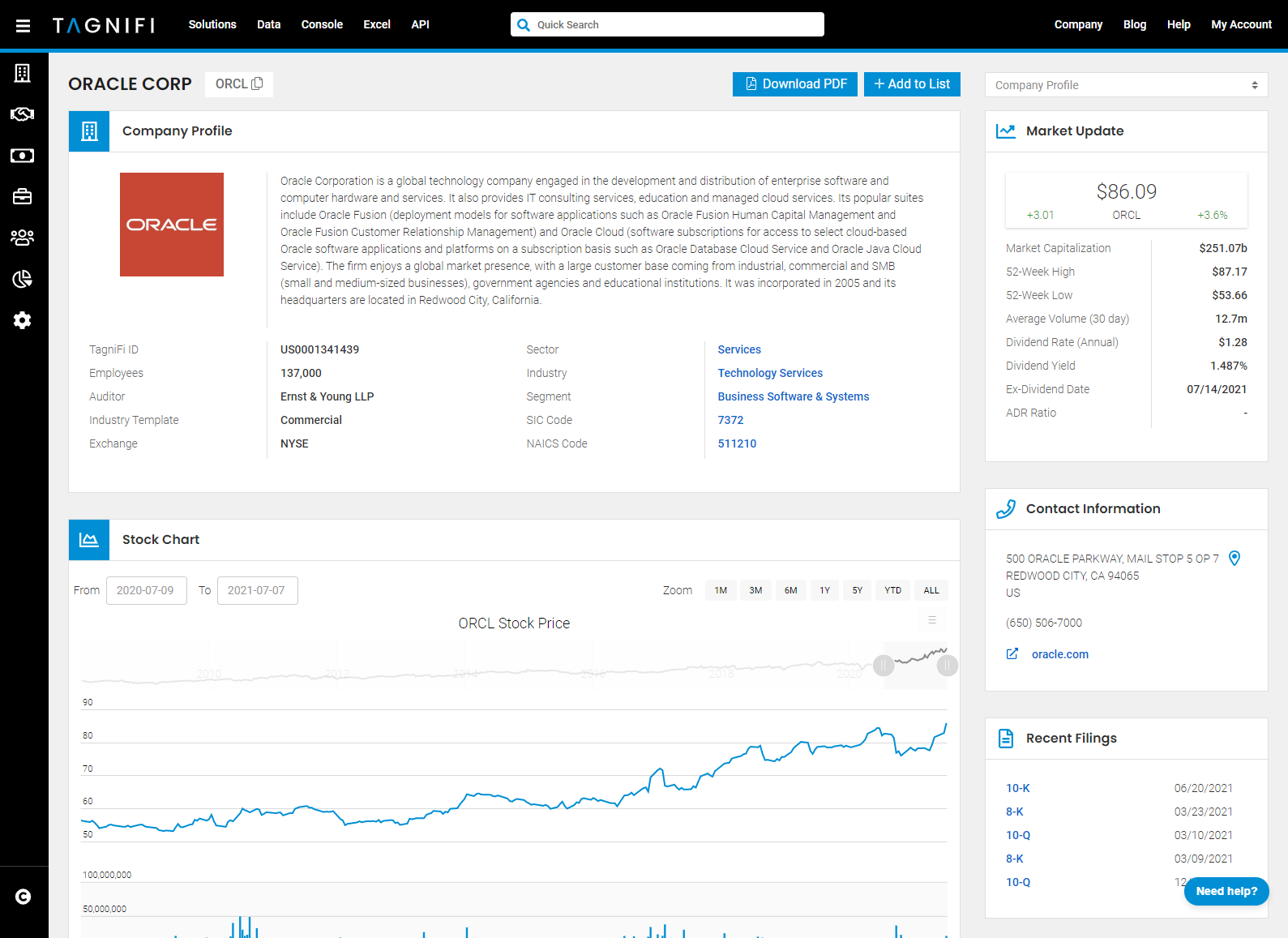Zoom chart to 1Y
1288x938 pixels.
click(x=825, y=590)
